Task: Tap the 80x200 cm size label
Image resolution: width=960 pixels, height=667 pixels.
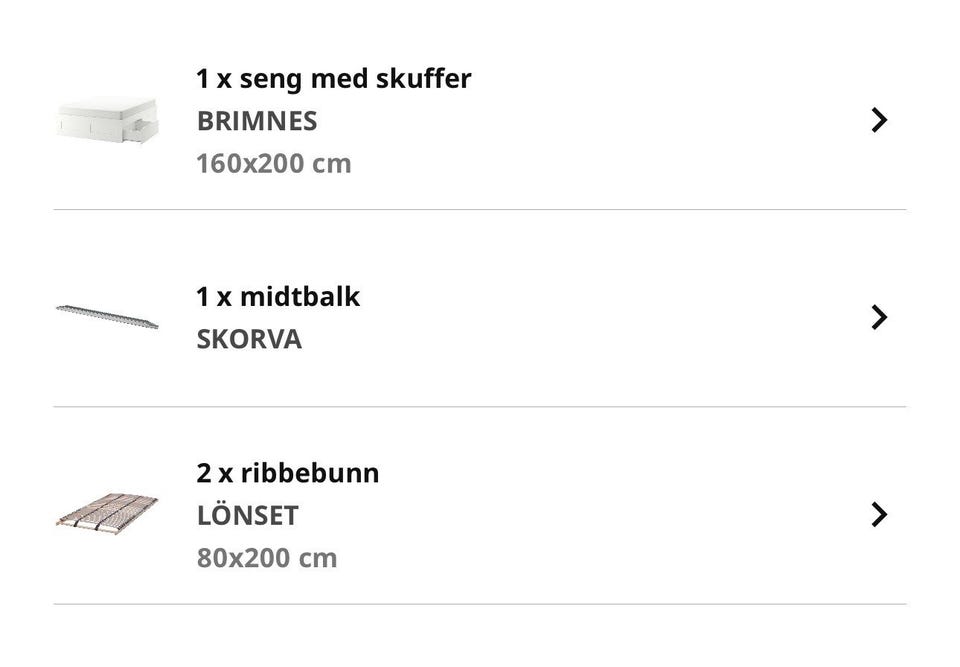Action: (x=267, y=558)
